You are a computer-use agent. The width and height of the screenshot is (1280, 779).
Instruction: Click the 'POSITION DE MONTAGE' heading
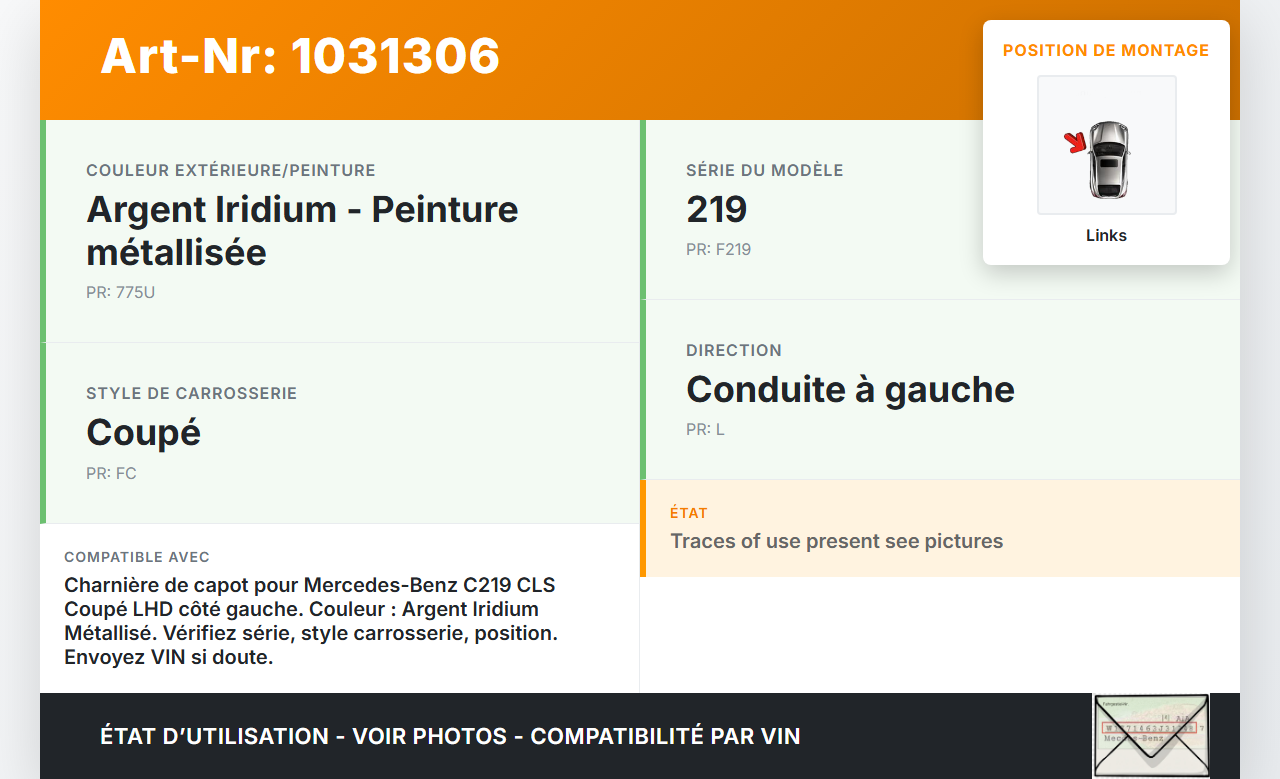[x=1106, y=50]
